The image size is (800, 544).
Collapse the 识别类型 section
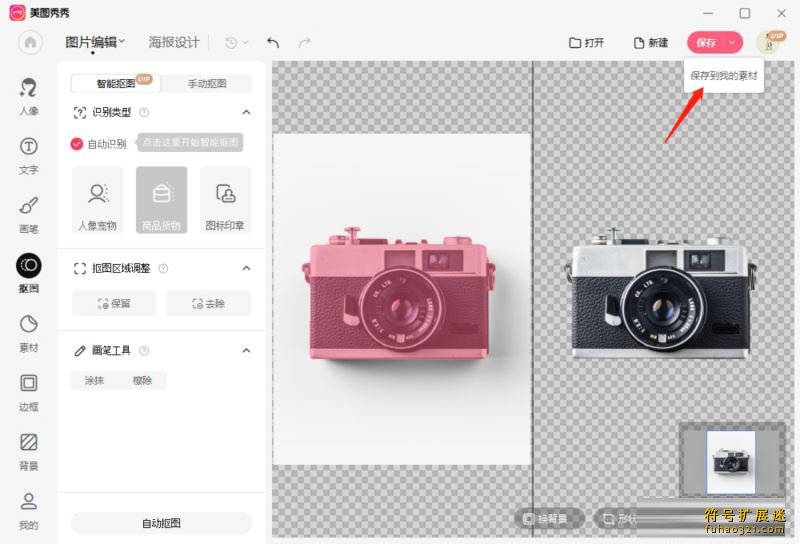(246, 112)
